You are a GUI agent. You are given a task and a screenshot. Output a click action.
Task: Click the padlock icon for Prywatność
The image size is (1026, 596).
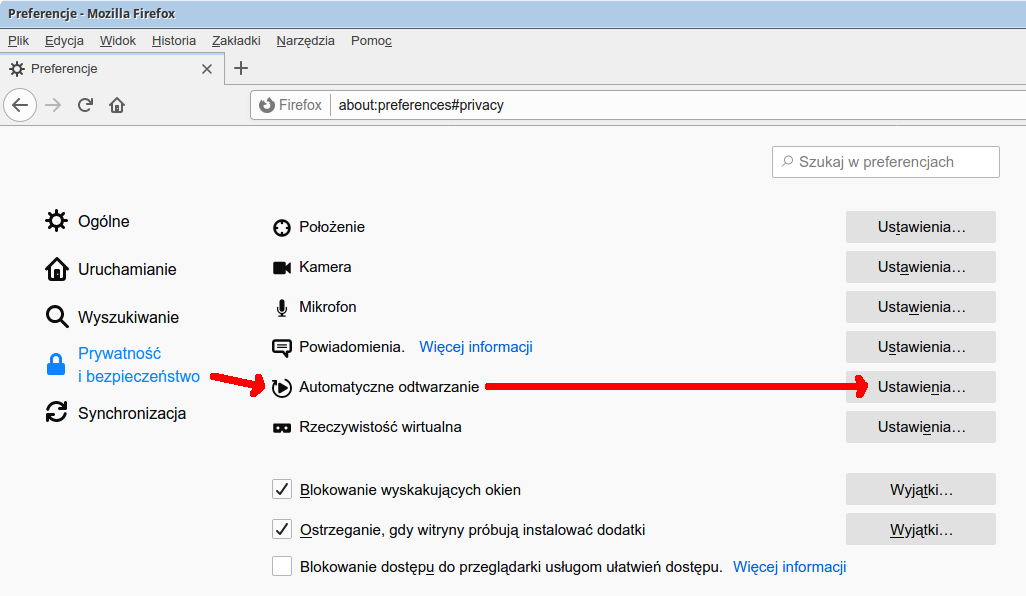(x=56, y=364)
